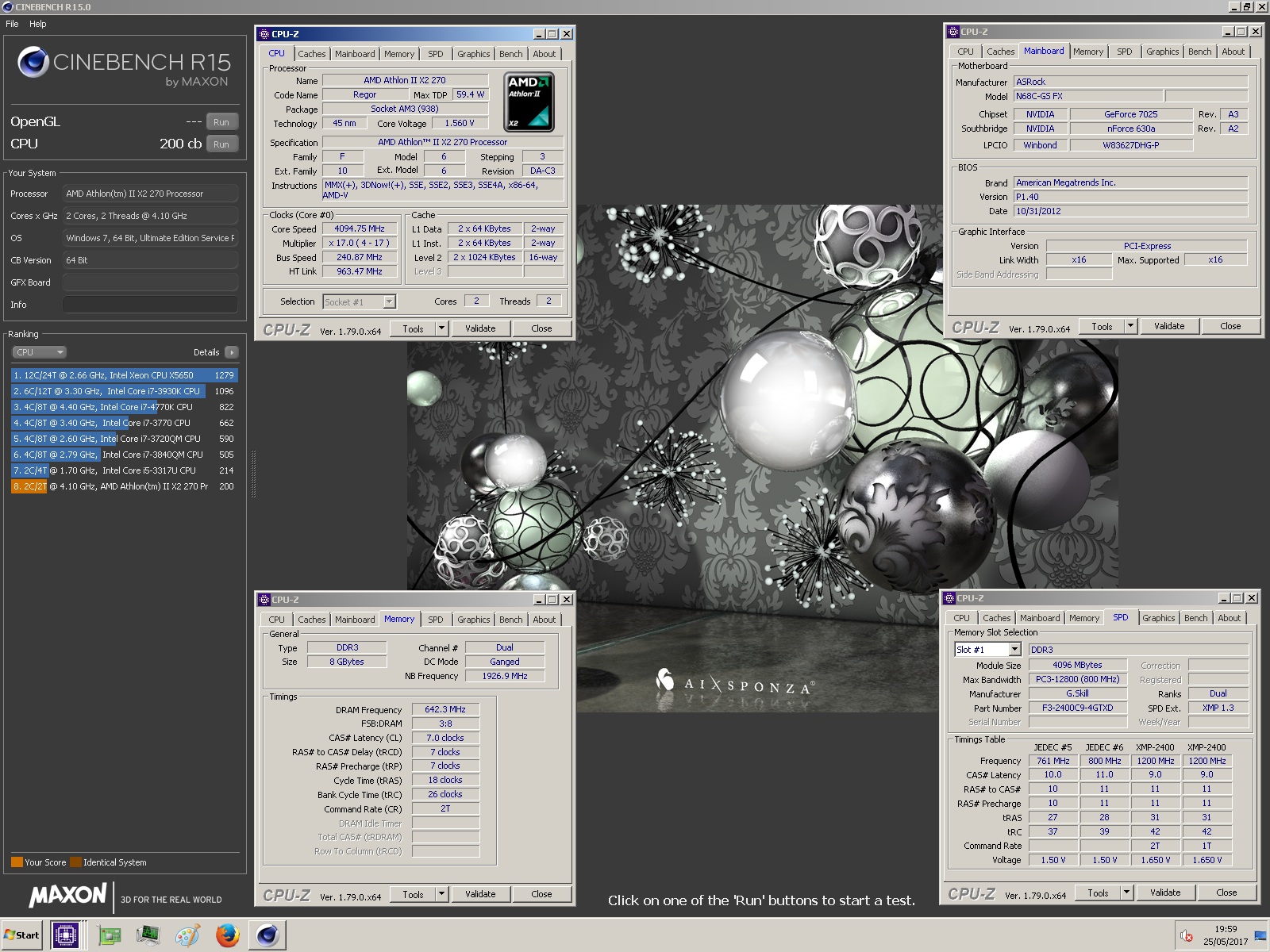
Task: Select ranking row Intel Core i7-3930K CPU
Action: [x=125, y=391]
